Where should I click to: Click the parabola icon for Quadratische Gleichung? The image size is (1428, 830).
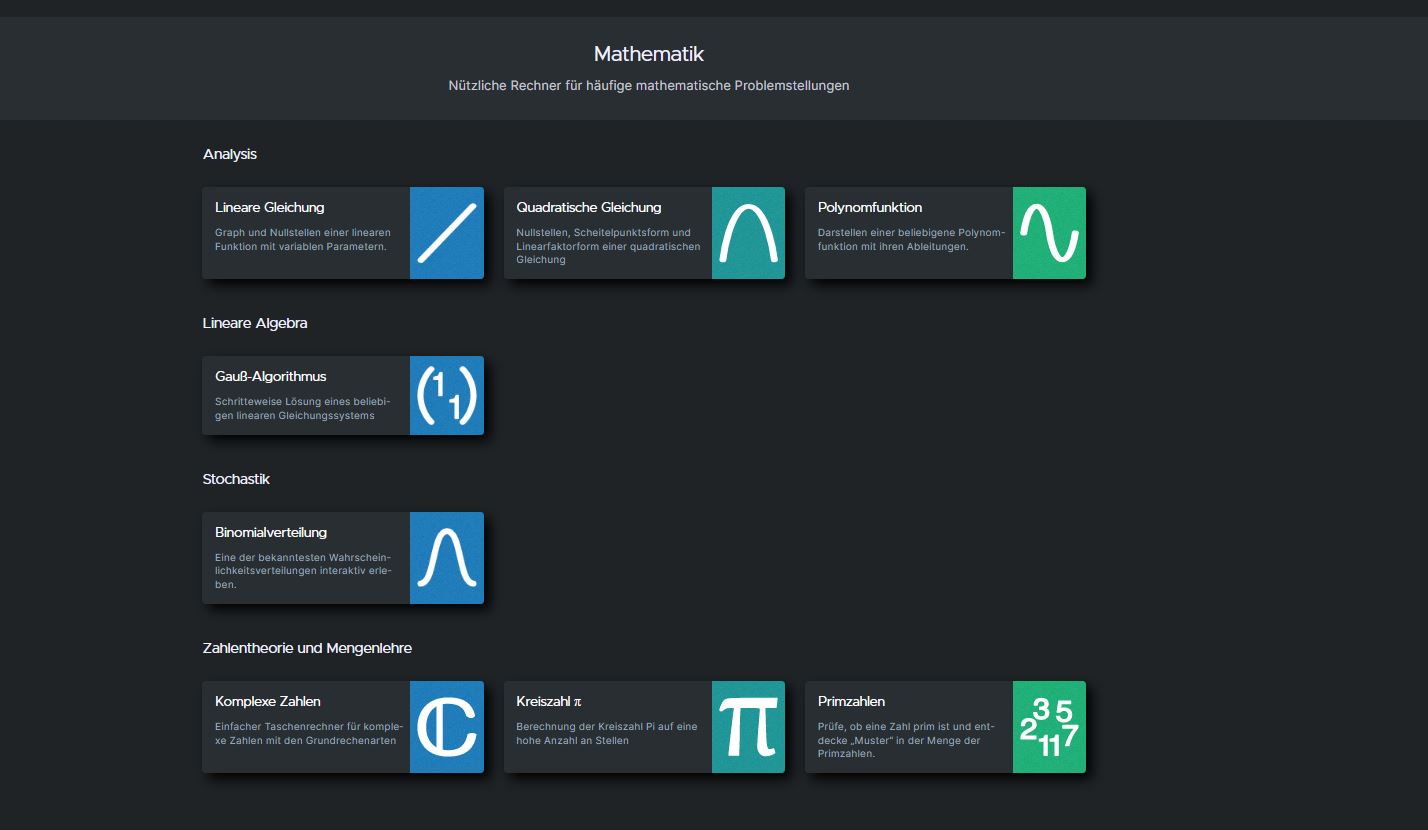(748, 233)
